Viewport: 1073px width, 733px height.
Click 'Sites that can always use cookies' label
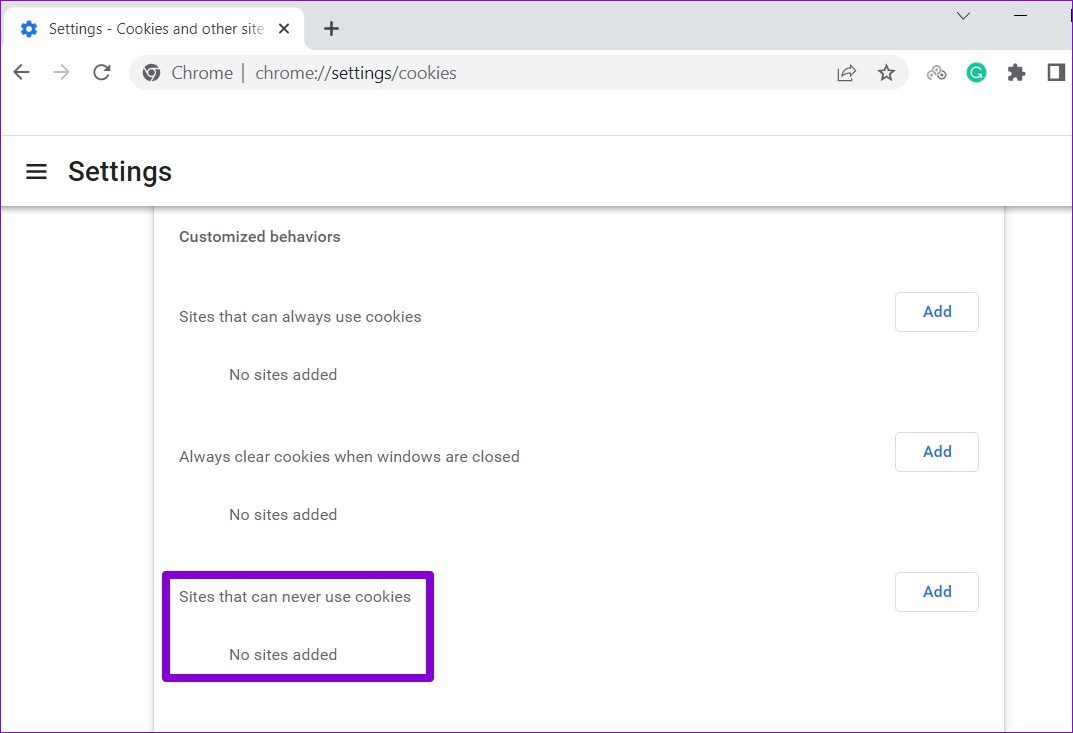[x=300, y=317]
